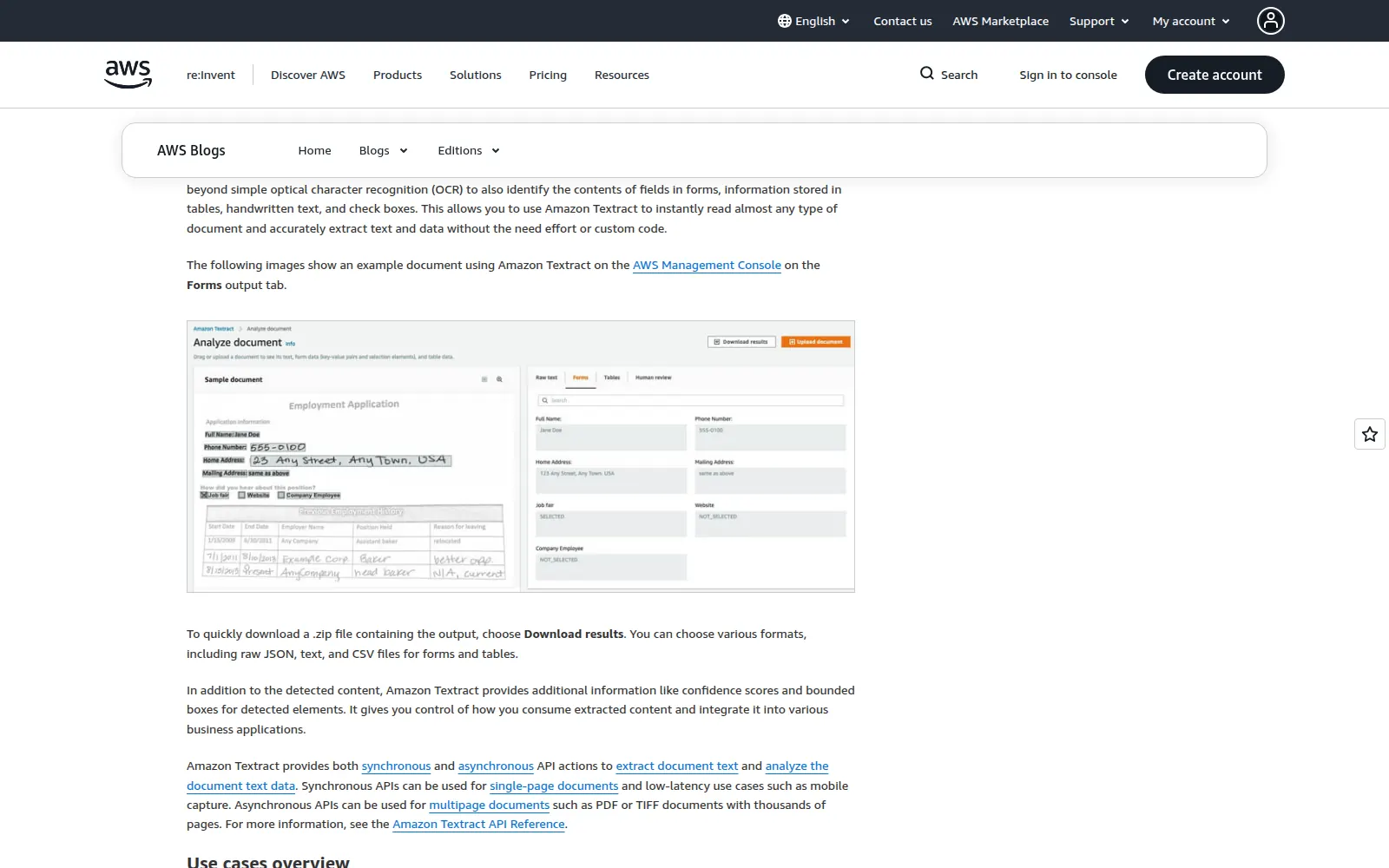Click the star bookmark icon
Screen dimensions: 1389x868
coord(1370,434)
